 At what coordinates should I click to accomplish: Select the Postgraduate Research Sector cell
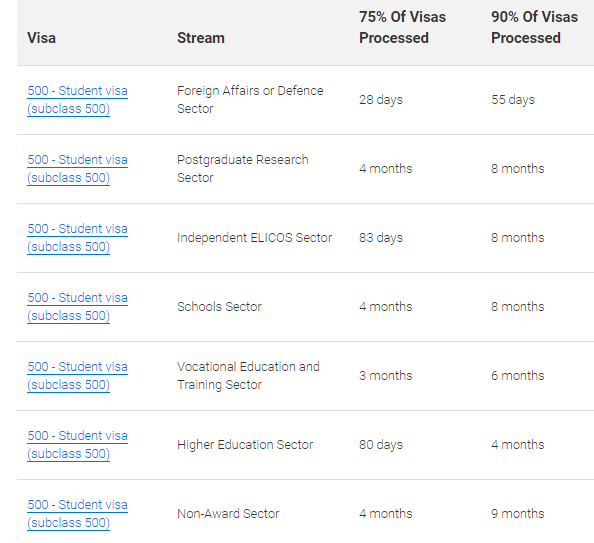242,169
